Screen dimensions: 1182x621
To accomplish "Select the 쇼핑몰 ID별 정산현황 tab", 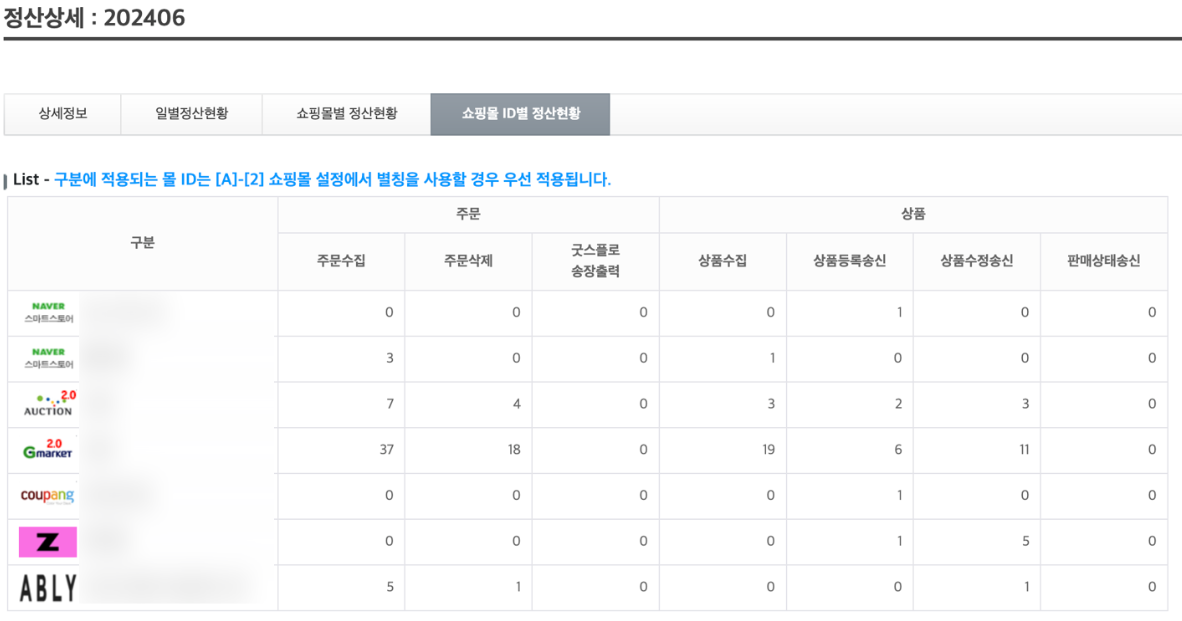I will click(520, 114).
